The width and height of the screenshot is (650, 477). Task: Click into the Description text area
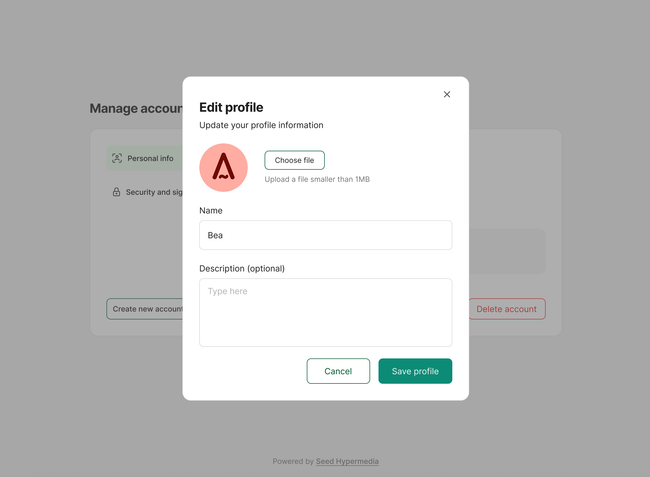coord(325,312)
